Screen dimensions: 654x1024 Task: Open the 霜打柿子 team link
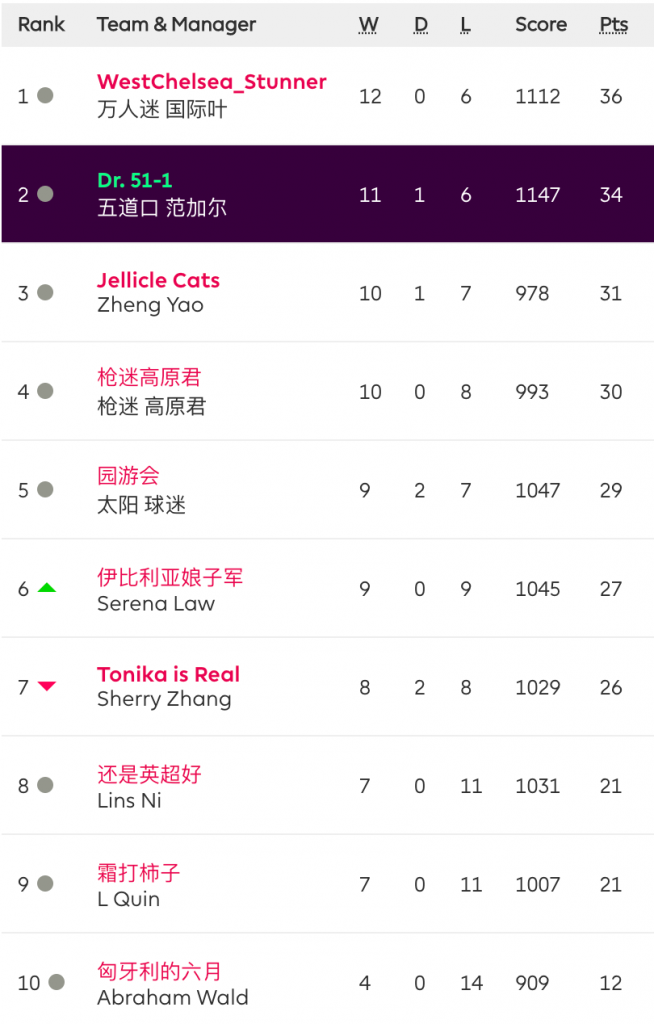(x=139, y=872)
